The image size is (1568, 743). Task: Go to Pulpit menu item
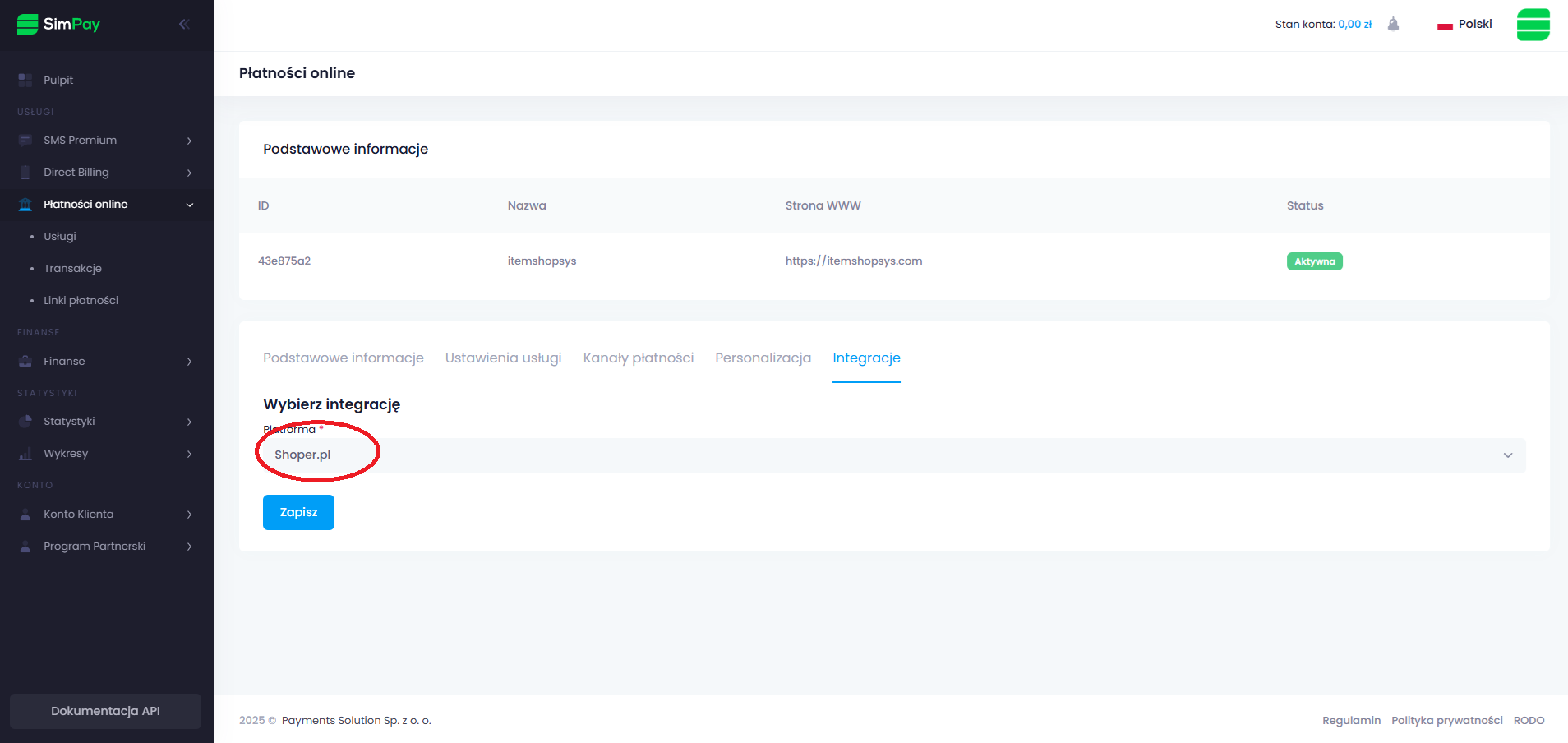(58, 80)
